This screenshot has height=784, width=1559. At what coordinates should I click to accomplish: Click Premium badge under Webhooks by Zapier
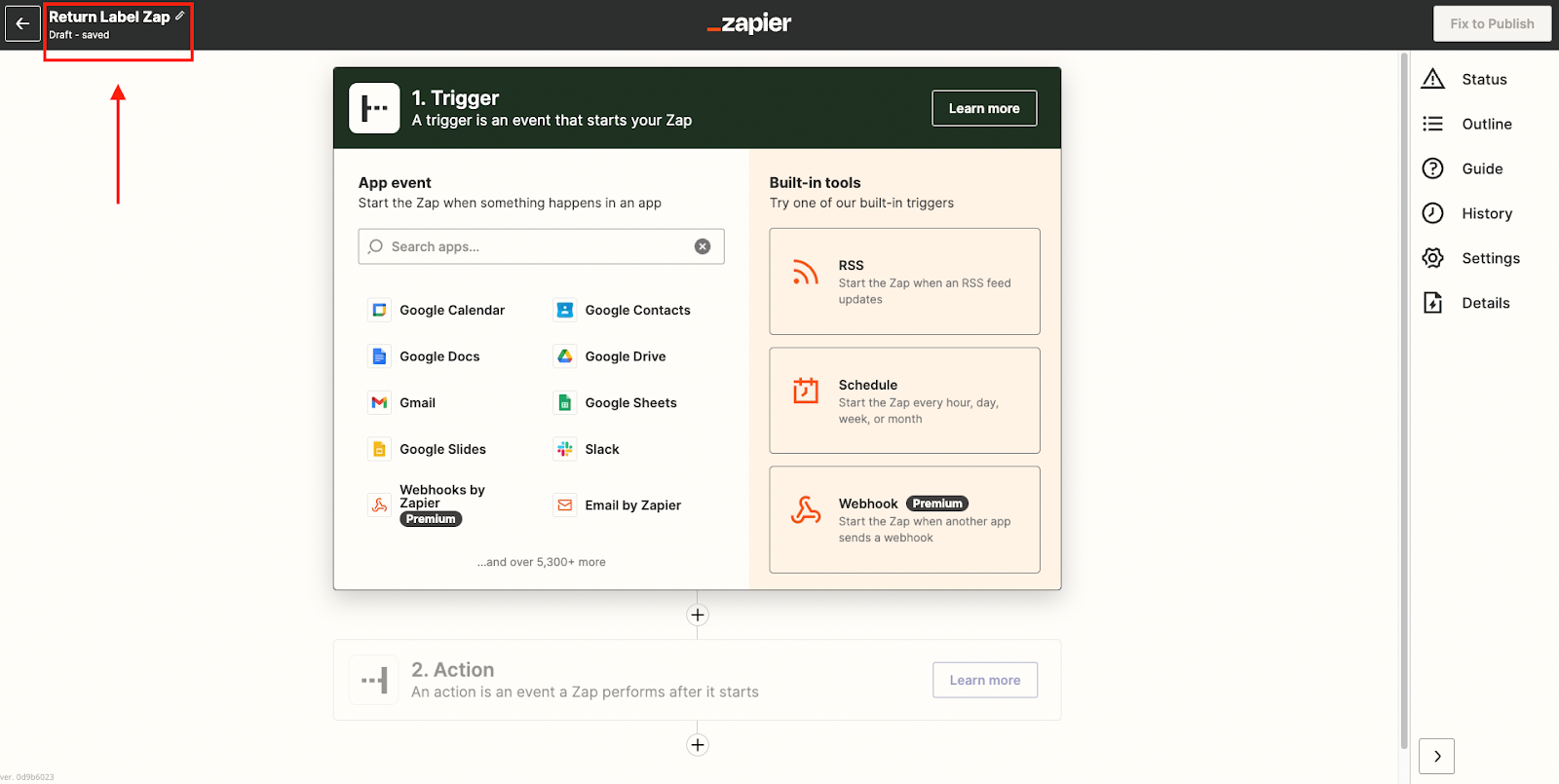431,519
